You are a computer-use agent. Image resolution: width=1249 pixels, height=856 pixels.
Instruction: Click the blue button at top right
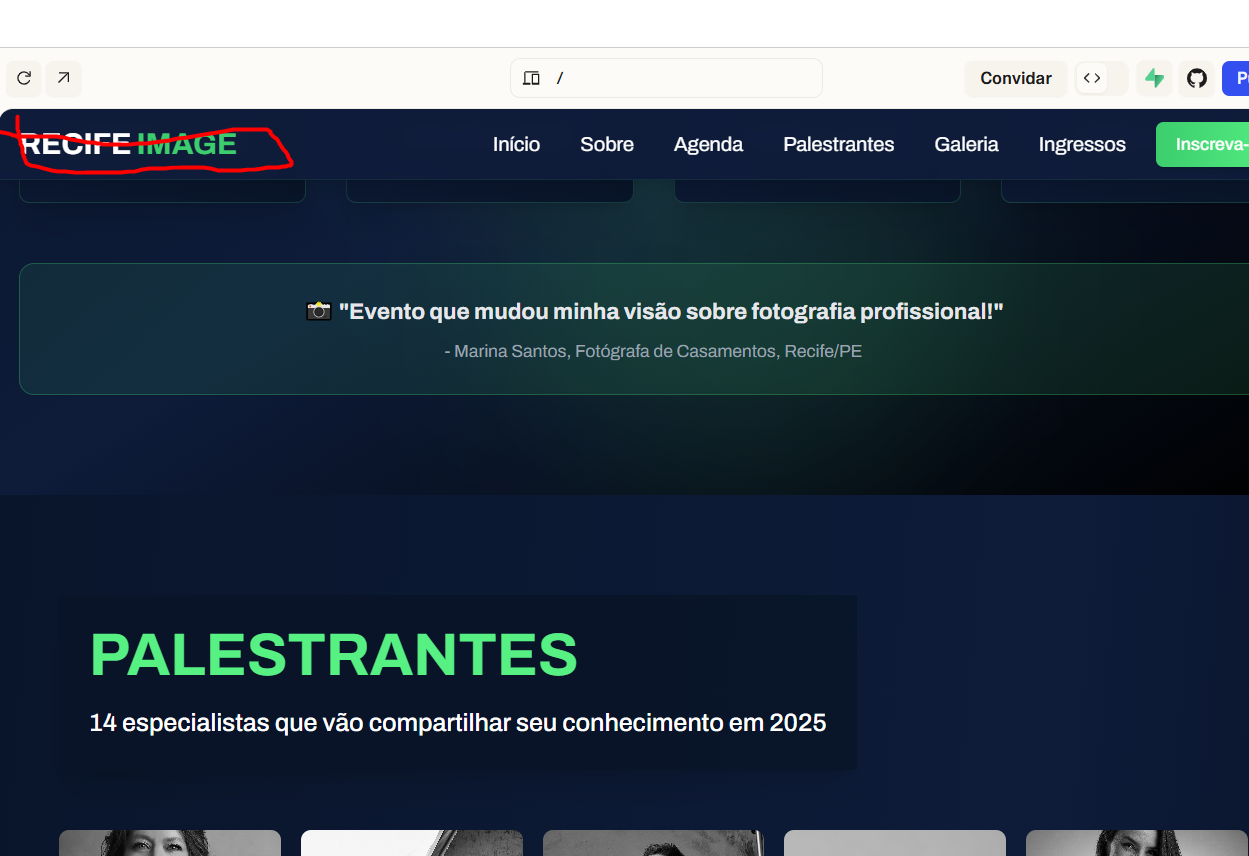pos(1238,78)
